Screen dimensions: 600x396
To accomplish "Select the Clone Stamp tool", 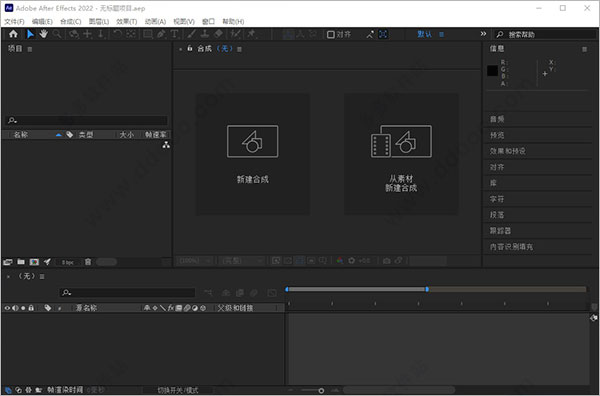I will pyautogui.click(x=205, y=34).
